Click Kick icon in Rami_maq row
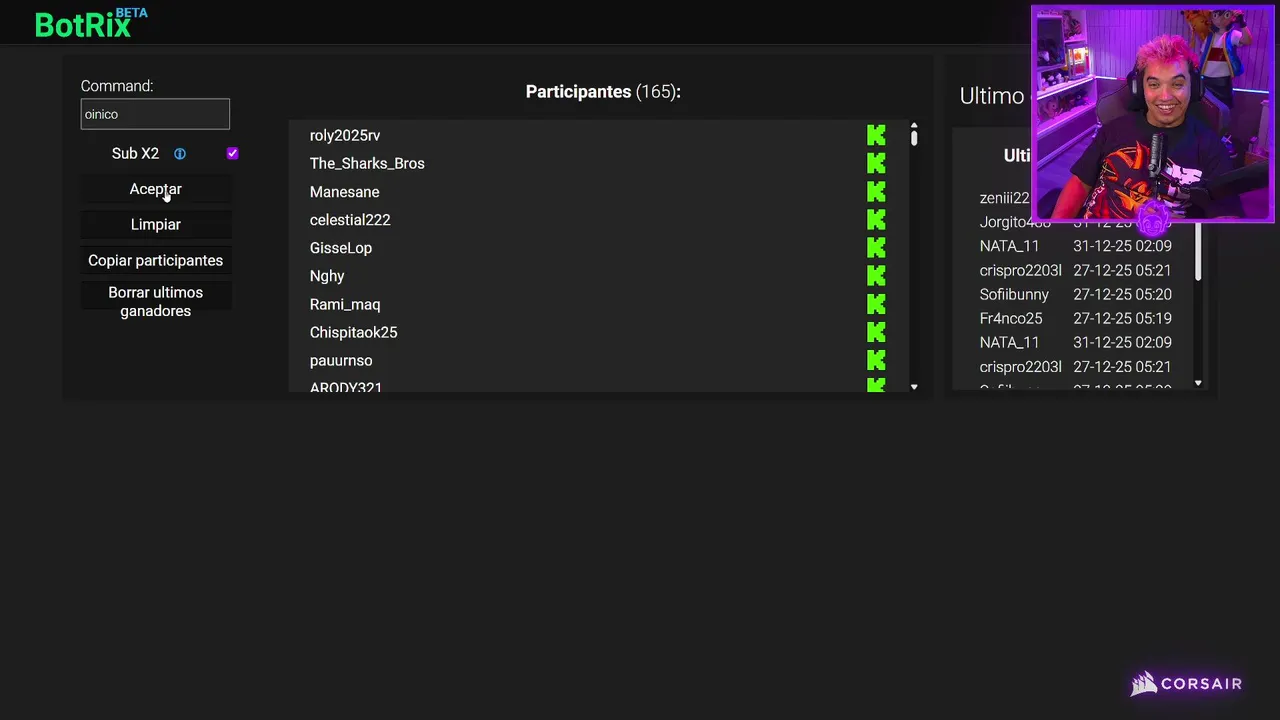Screen dimensions: 1280x720 [876, 304]
